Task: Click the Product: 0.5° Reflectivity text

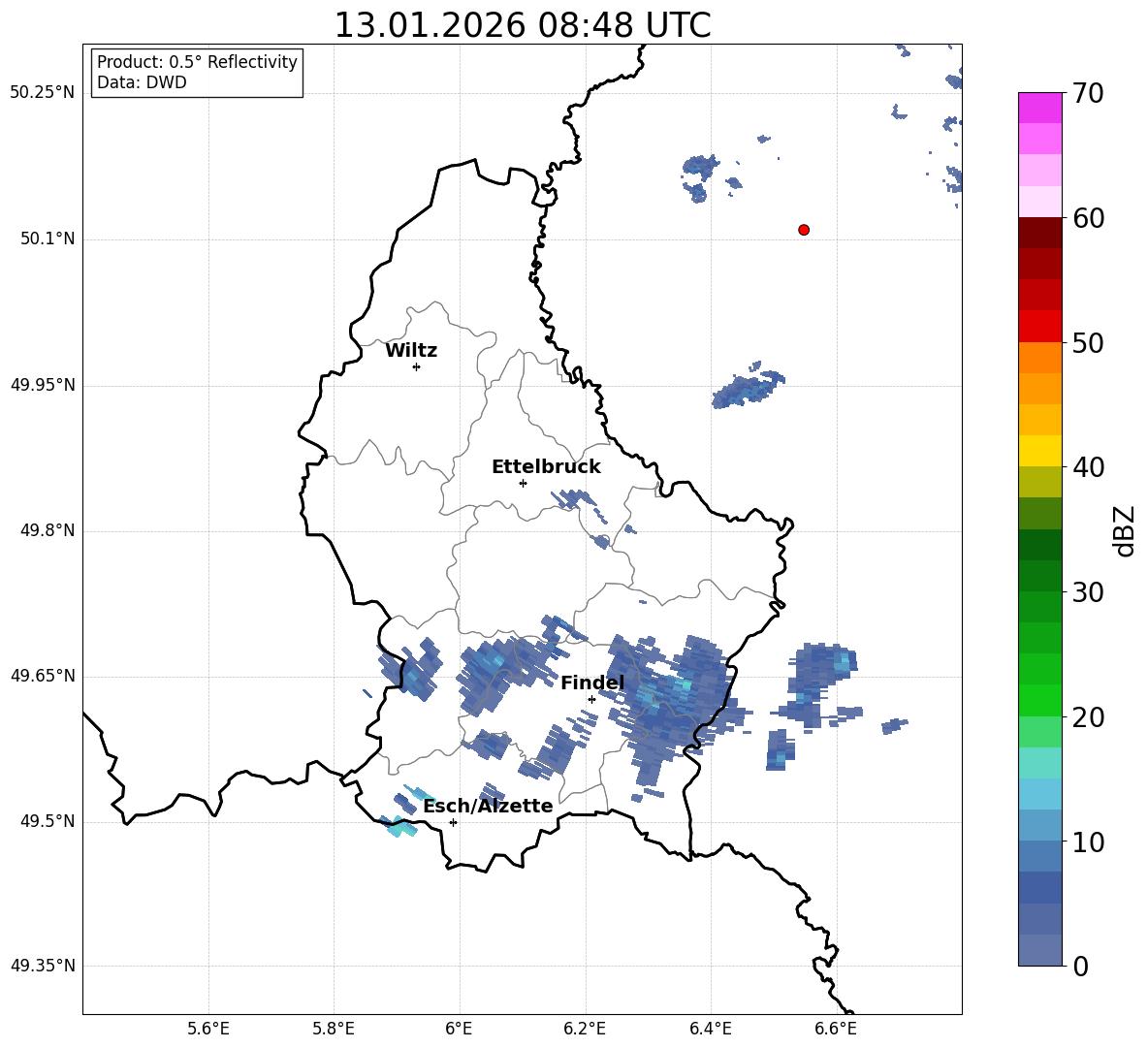Action: coord(197,62)
